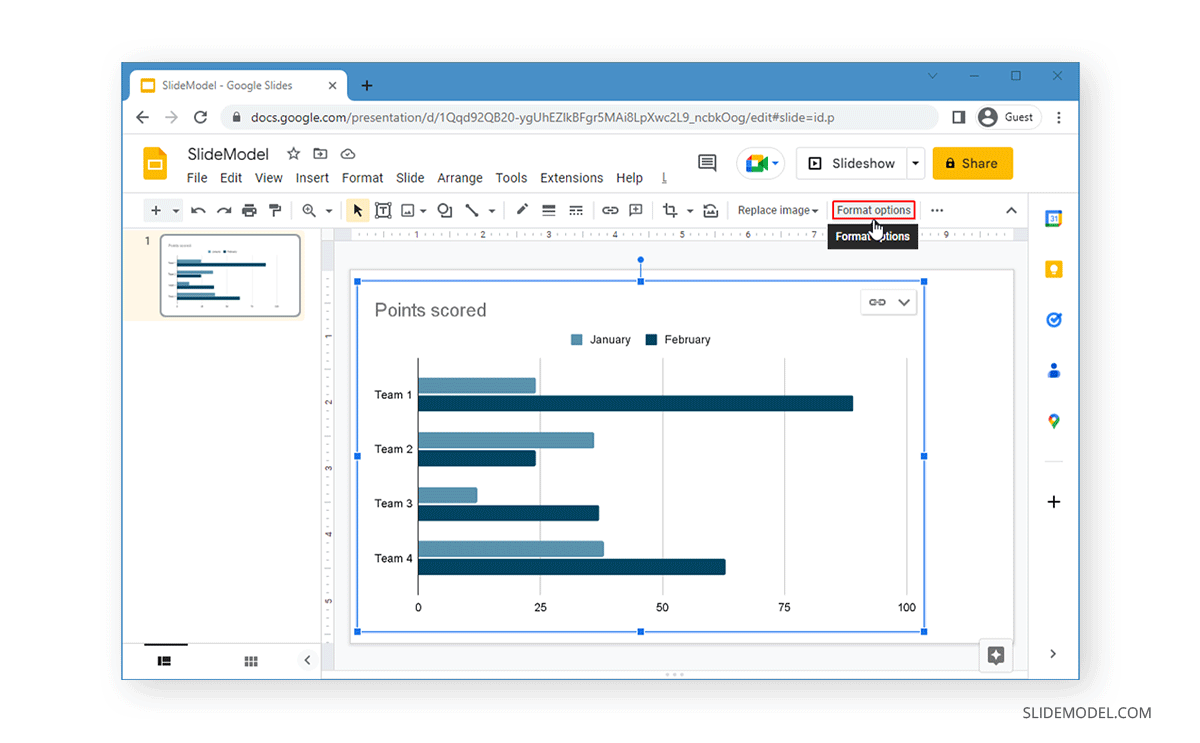Open the zoom level dropdown arrow

pos(328,211)
